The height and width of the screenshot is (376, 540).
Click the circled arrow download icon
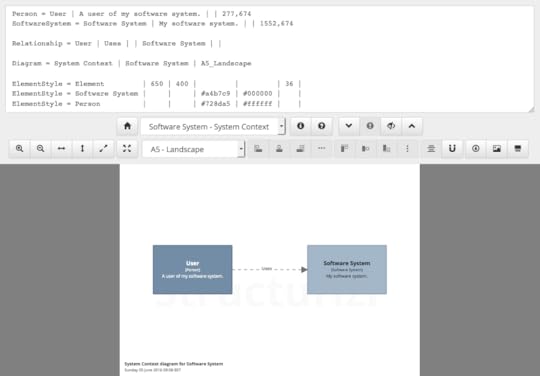(x=476, y=149)
